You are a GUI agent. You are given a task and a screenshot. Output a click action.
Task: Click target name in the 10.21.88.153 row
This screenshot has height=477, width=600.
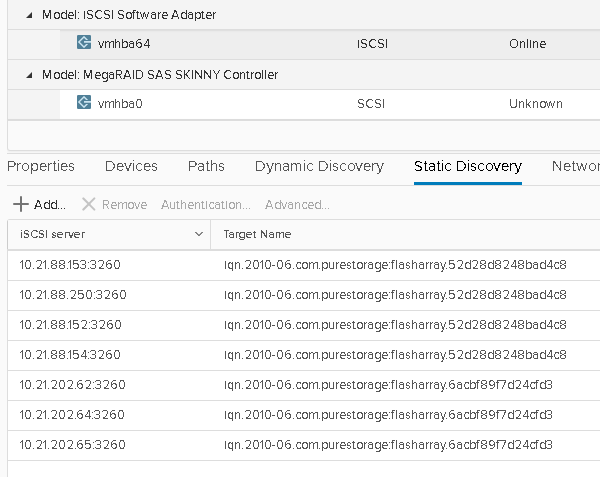[x=395, y=265]
